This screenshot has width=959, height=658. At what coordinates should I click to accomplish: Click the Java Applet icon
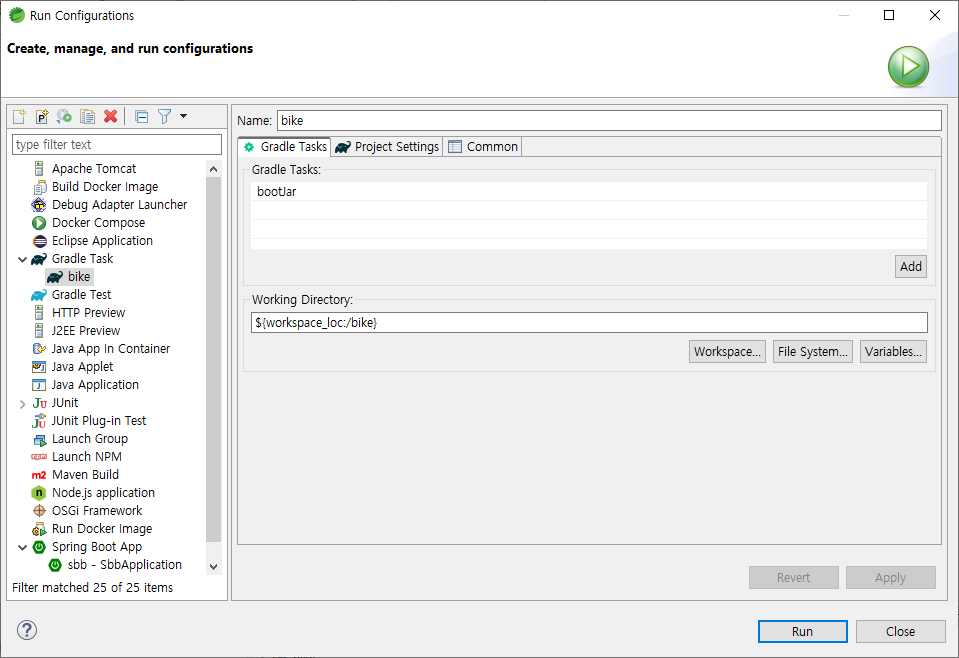click(x=39, y=367)
